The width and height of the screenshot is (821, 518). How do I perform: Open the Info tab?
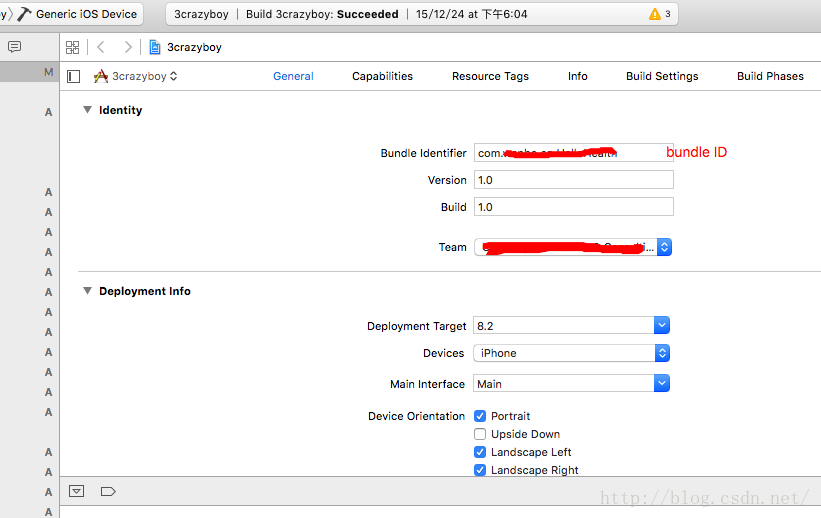[x=578, y=76]
